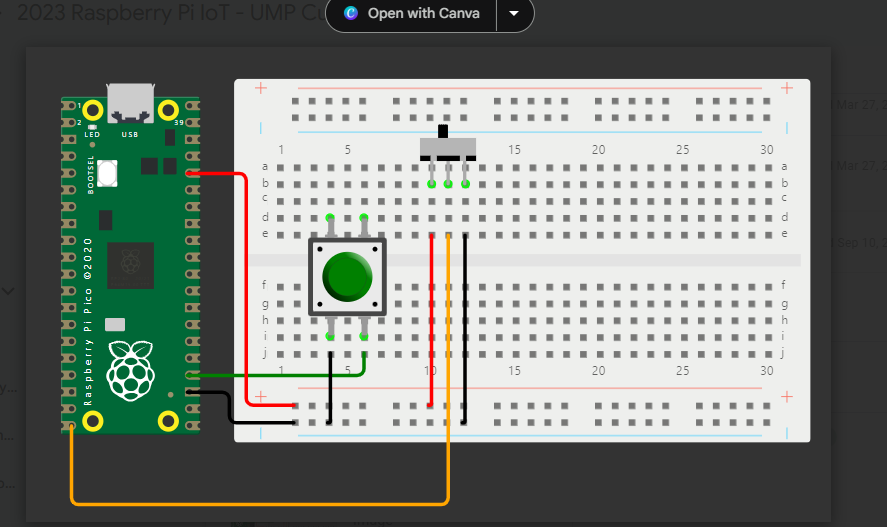Click the dimmed chevron expander behind the preview
The width and height of the screenshot is (887, 527).
point(8,291)
